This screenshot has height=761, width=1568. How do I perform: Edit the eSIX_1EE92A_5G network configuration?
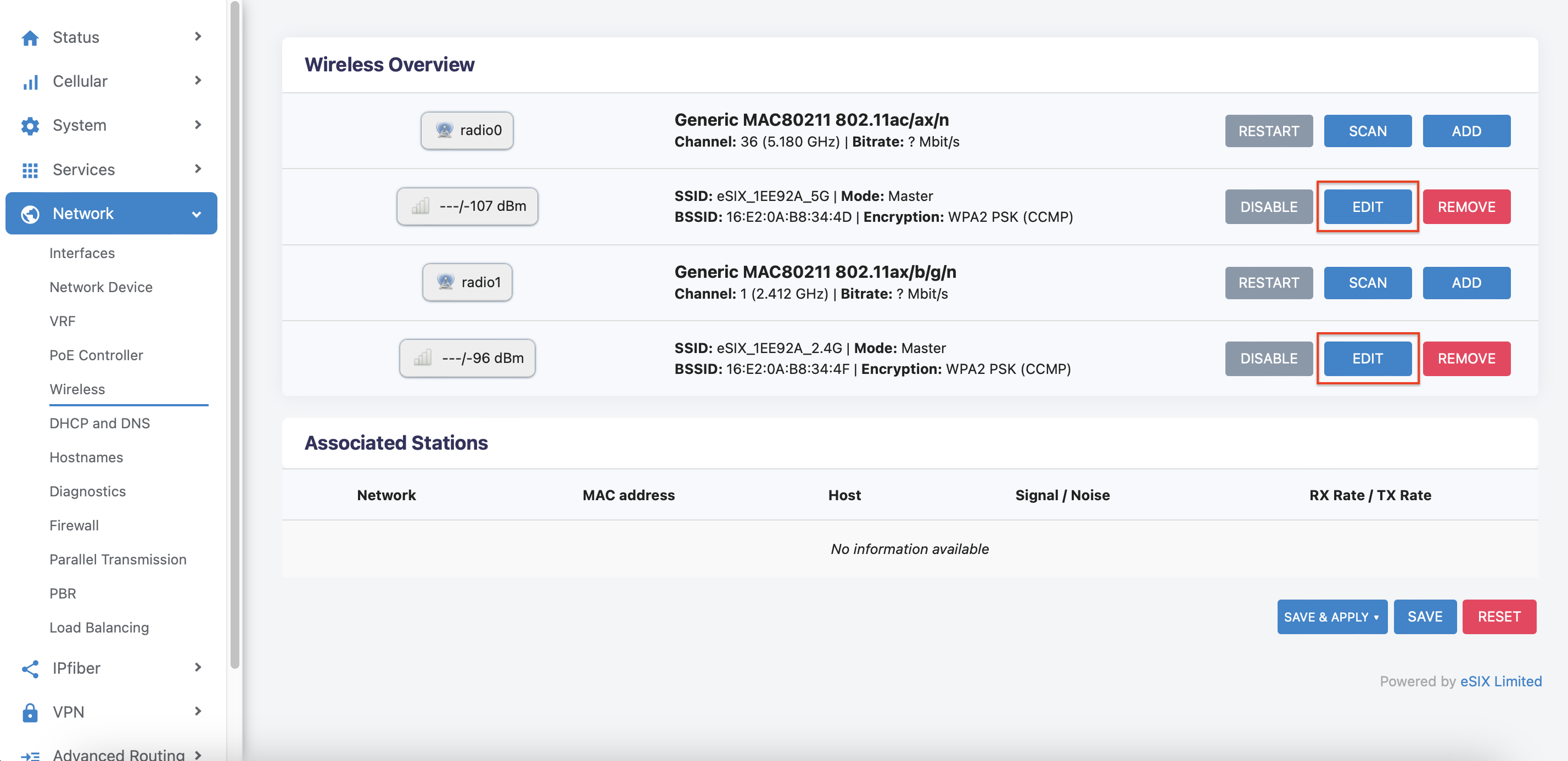click(x=1367, y=207)
